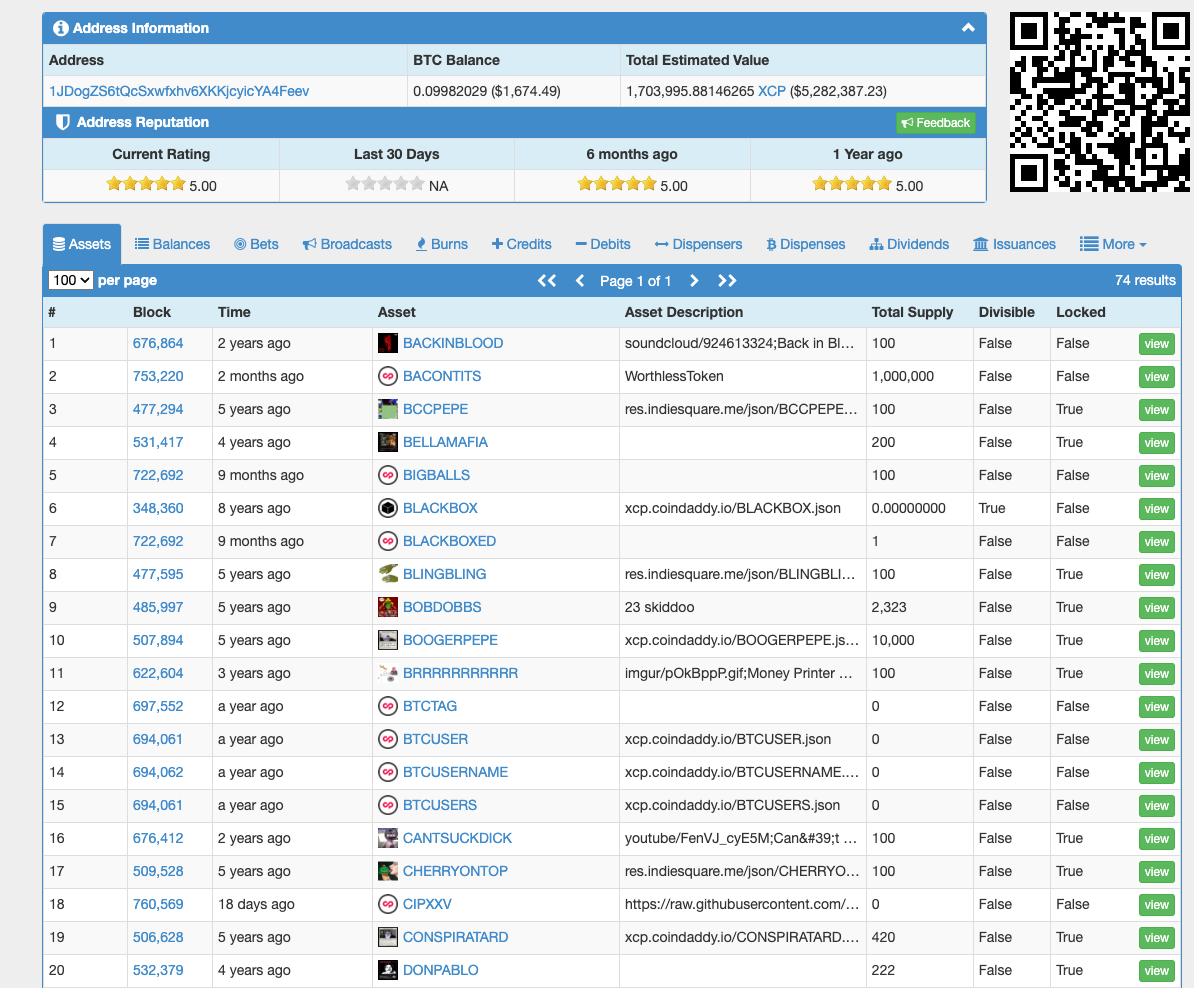The width and height of the screenshot is (1194, 988).
Task: Click the CHERRYONTOP asset icon
Action: [x=388, y=871]
